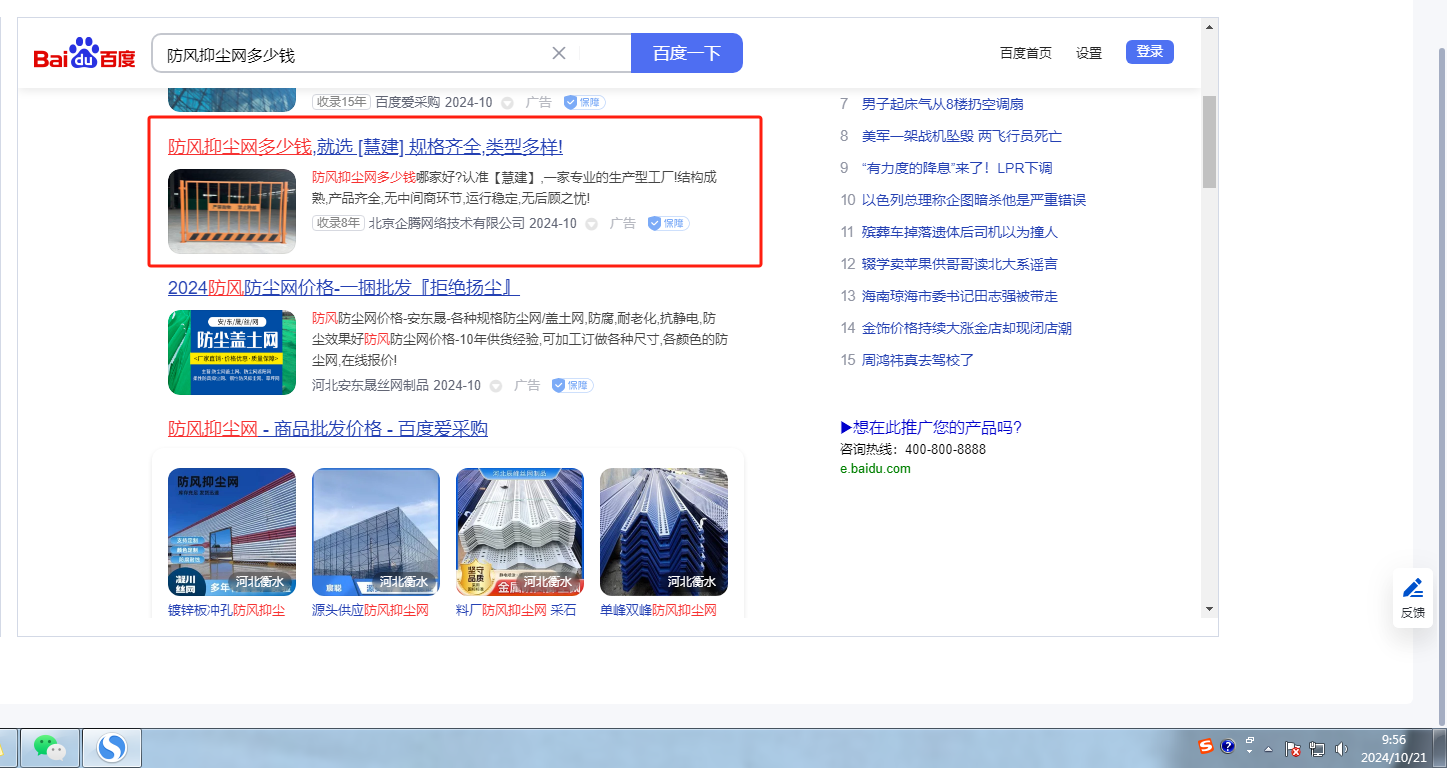Screen dimensions: 1447x768
Task: Click the 百度一下 search button
Action: (687, 53)
